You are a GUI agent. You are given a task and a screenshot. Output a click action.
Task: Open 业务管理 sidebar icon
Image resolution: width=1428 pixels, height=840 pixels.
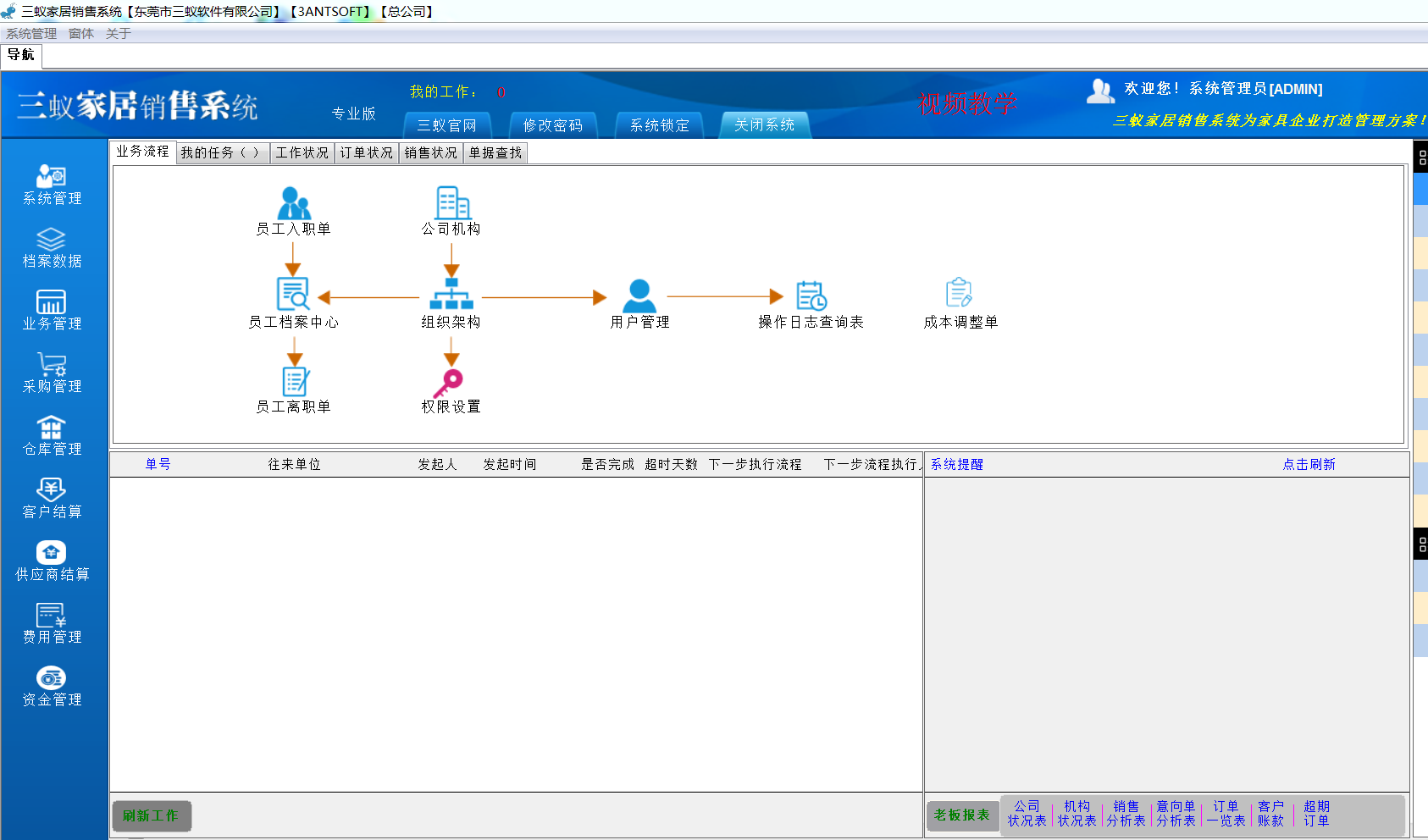click(x=51, y=302)
